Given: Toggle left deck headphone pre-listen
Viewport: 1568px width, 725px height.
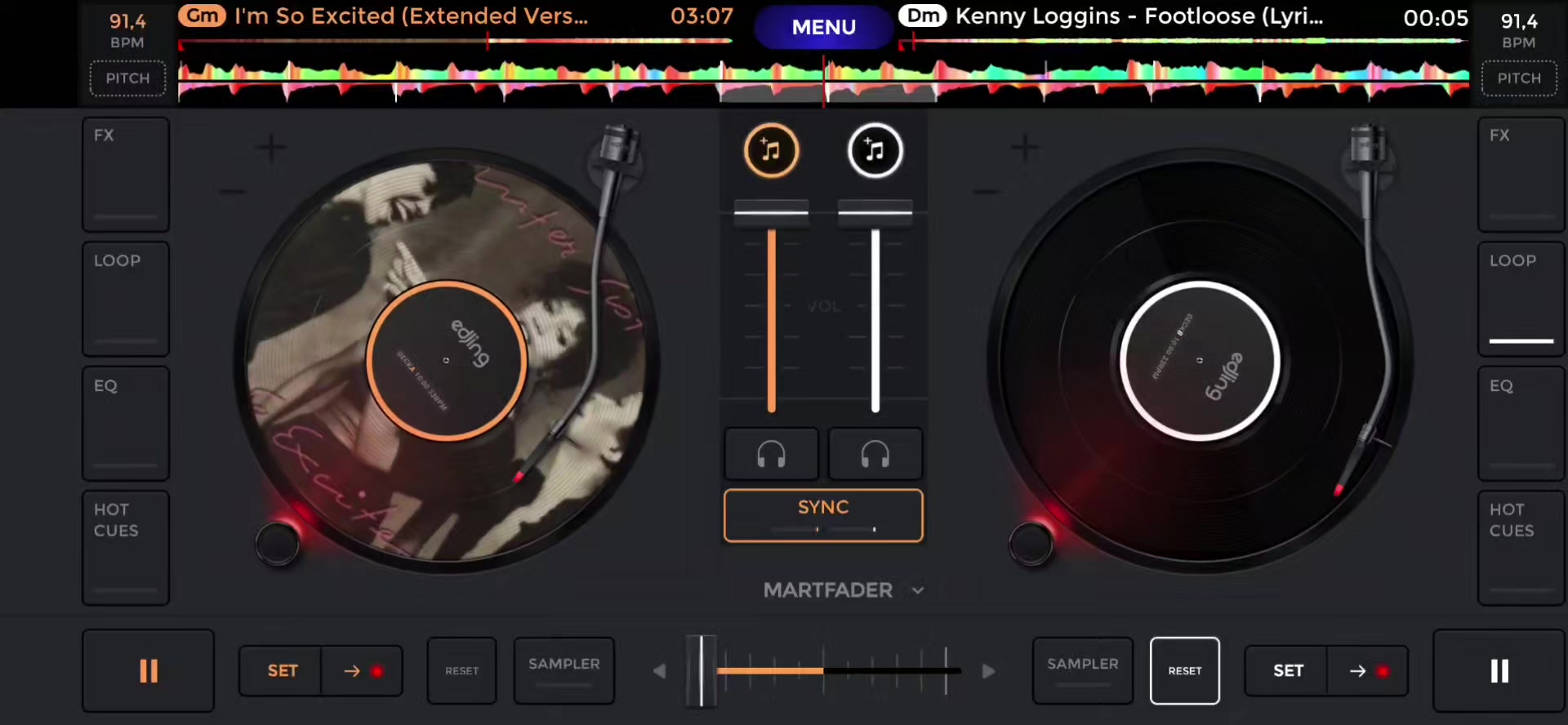Looking at the screenshot, I should [x=771, y=454].
